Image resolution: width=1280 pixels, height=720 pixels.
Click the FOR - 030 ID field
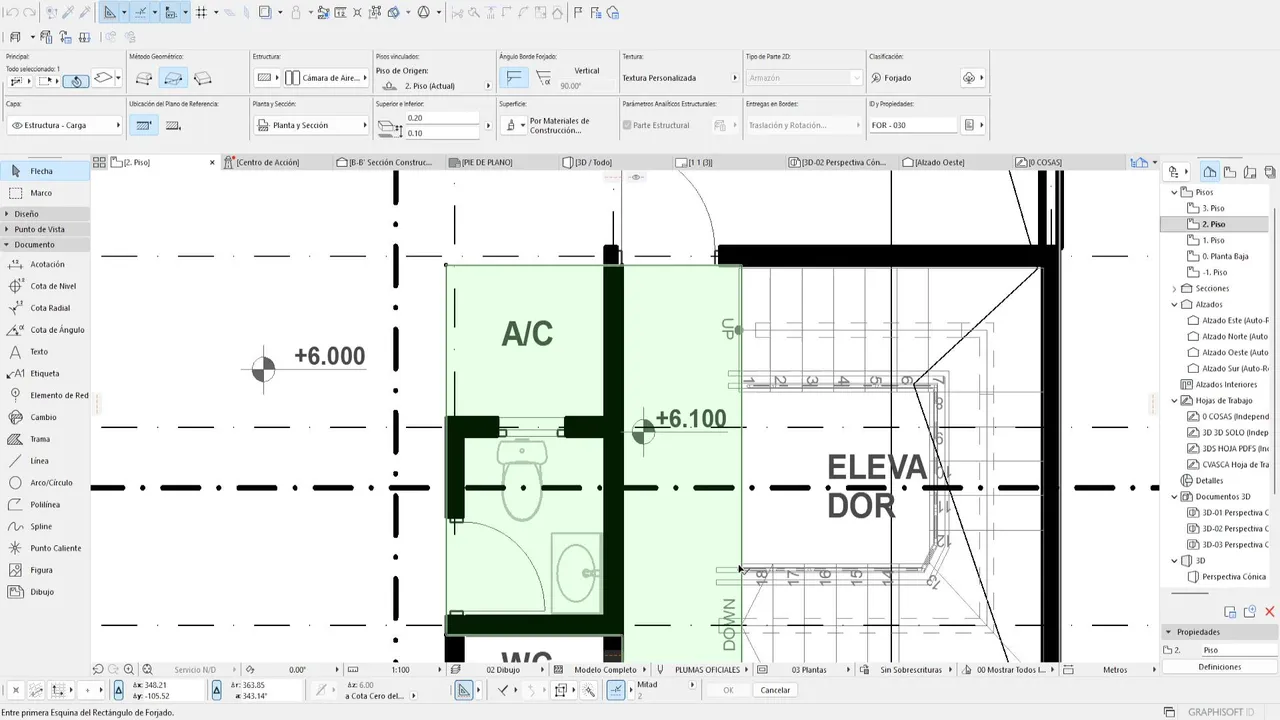913,126
